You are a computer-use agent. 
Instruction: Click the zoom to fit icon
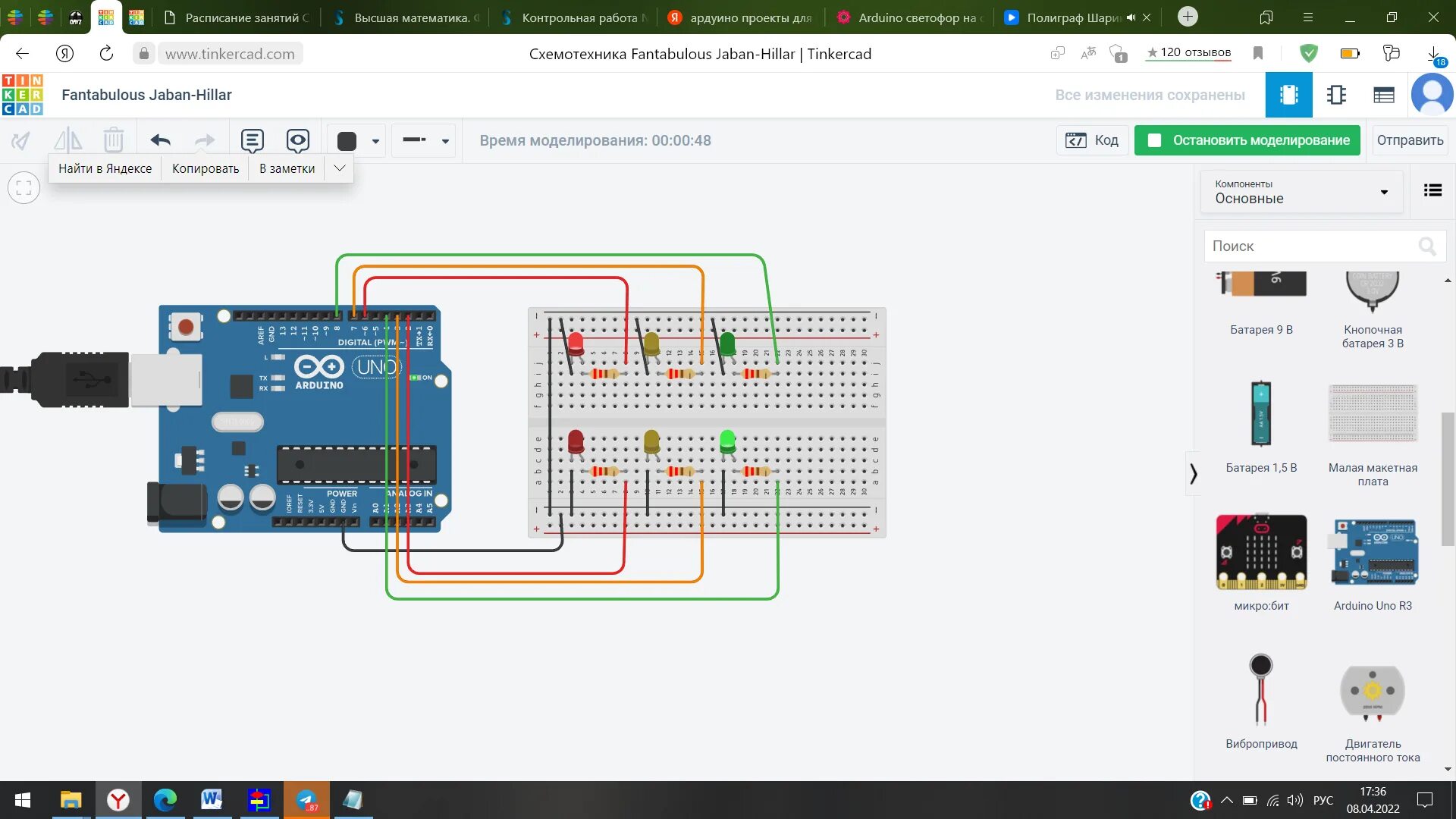click(24, 187)
